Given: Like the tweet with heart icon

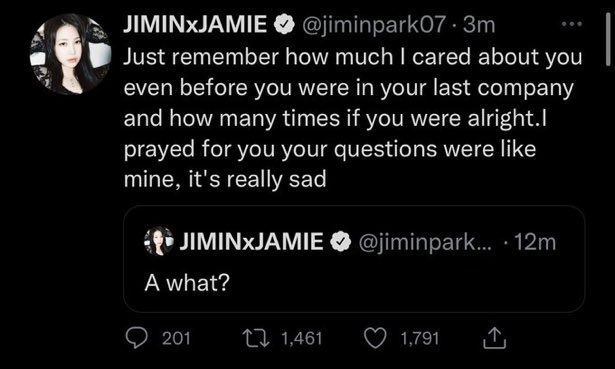Looking at the screenshot, I should click(x=375, y=338).
